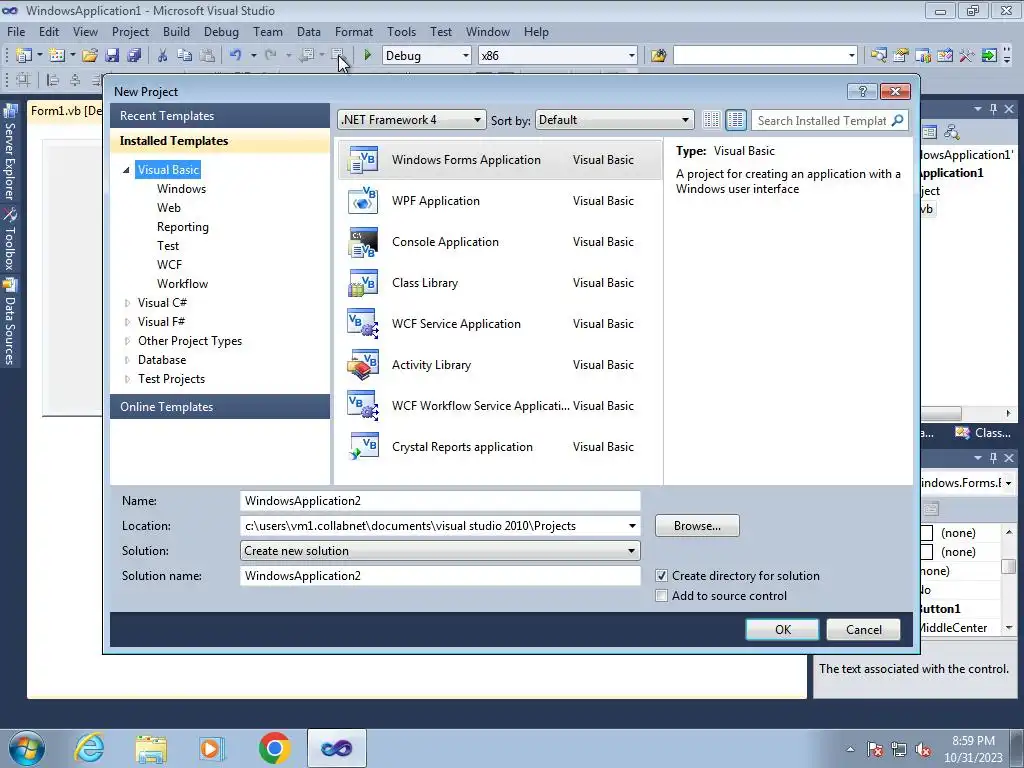The image size is (1024, 768).
Task: Open the Location path dropdown
Action: pos(632,526)
